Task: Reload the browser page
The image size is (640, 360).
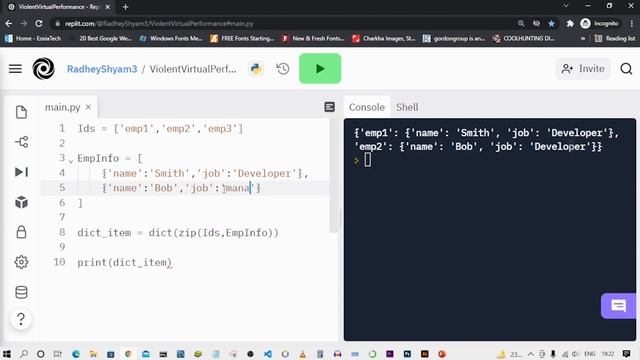Action: [x=39, y=24]
